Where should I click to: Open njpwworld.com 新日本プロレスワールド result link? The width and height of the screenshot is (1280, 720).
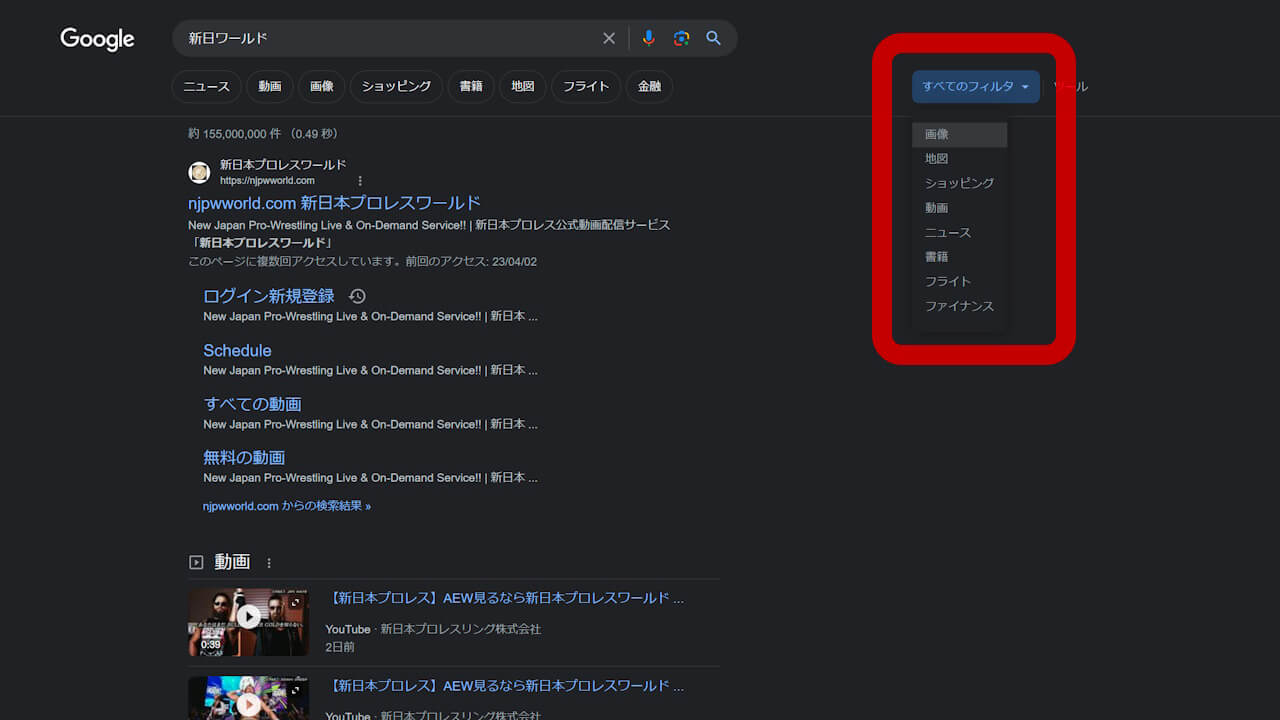tap(334, 203)
